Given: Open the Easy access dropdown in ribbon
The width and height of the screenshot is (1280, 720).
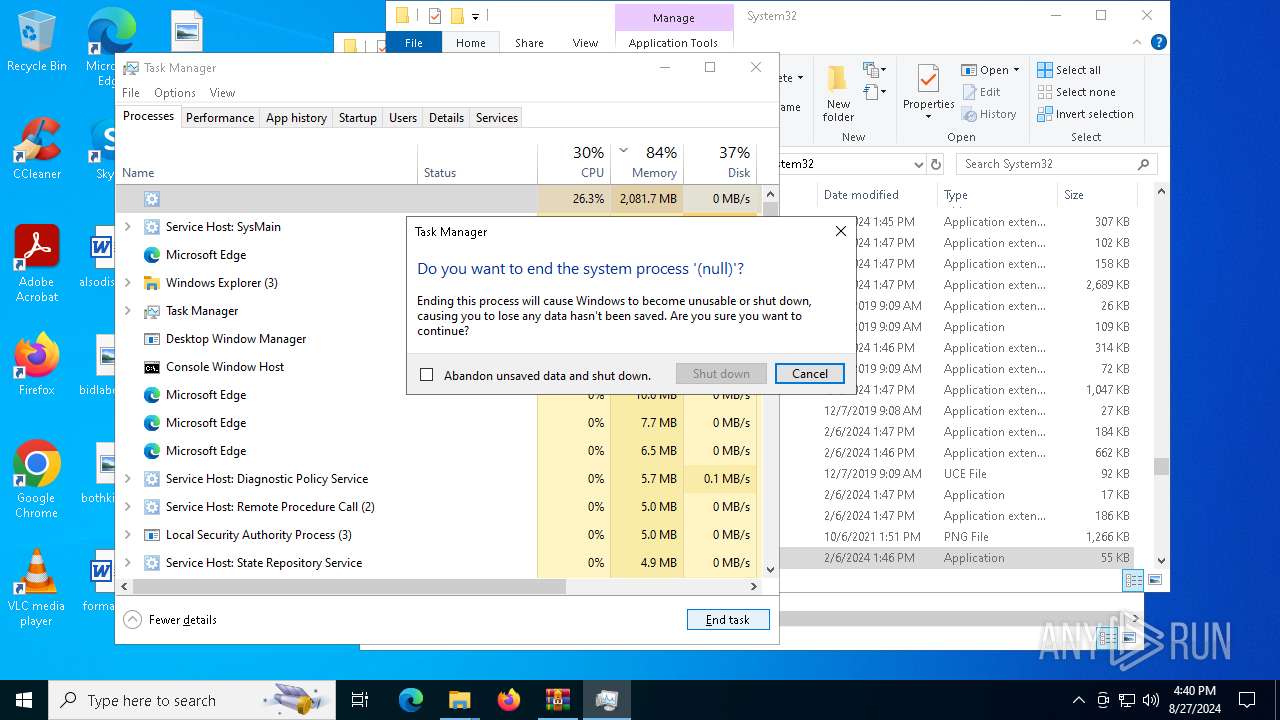Looking at the screenshot, I should [875, 92].
